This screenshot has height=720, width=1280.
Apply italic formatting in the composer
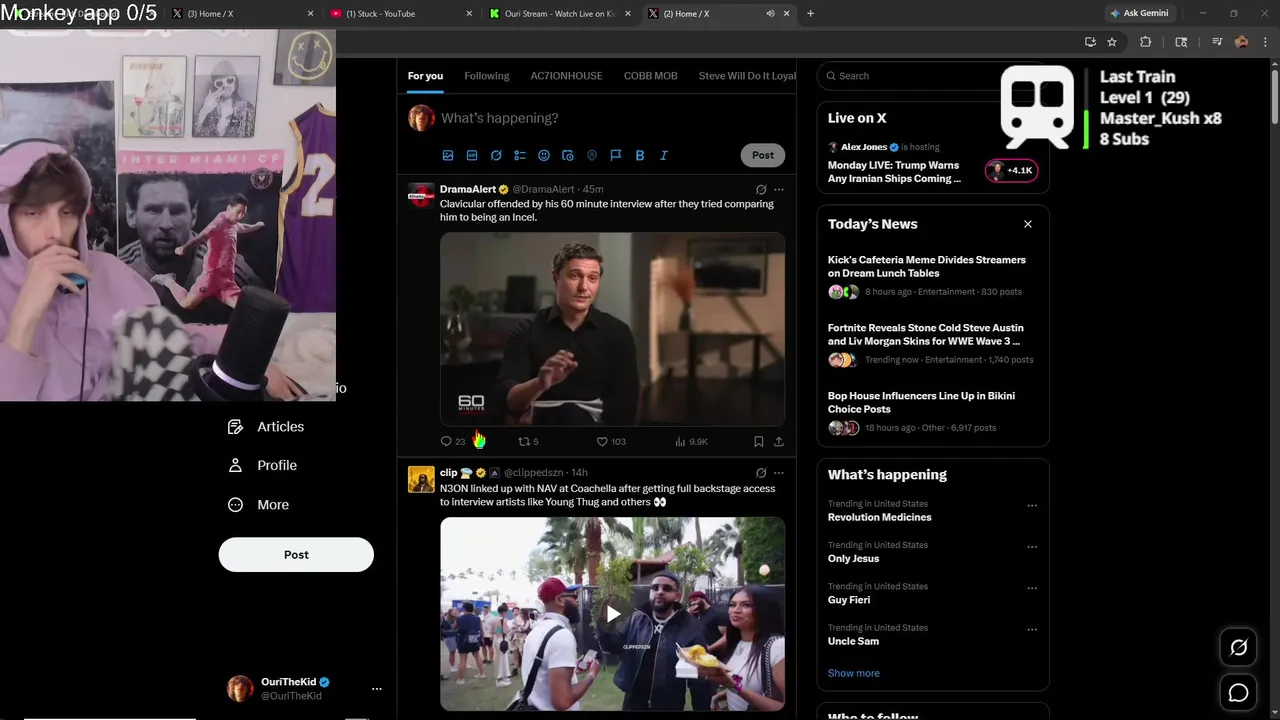[664, 155]
